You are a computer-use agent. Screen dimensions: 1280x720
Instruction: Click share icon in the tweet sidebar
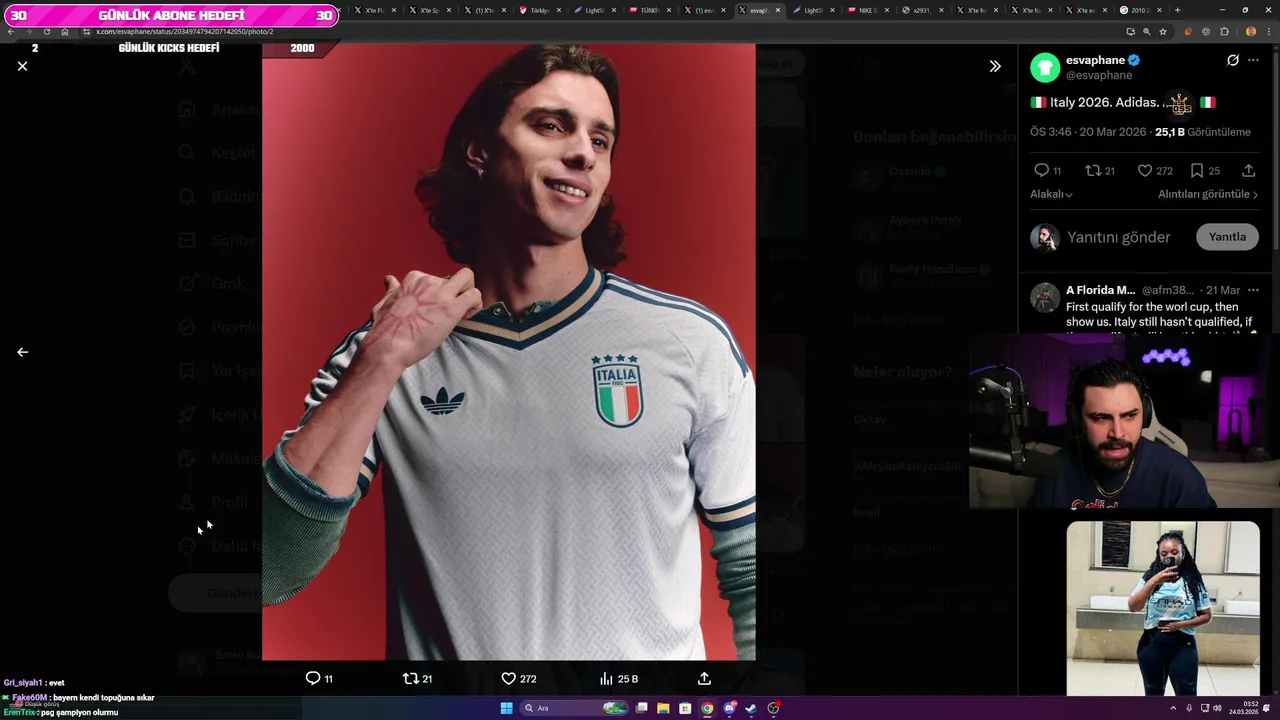(1249, 170)
